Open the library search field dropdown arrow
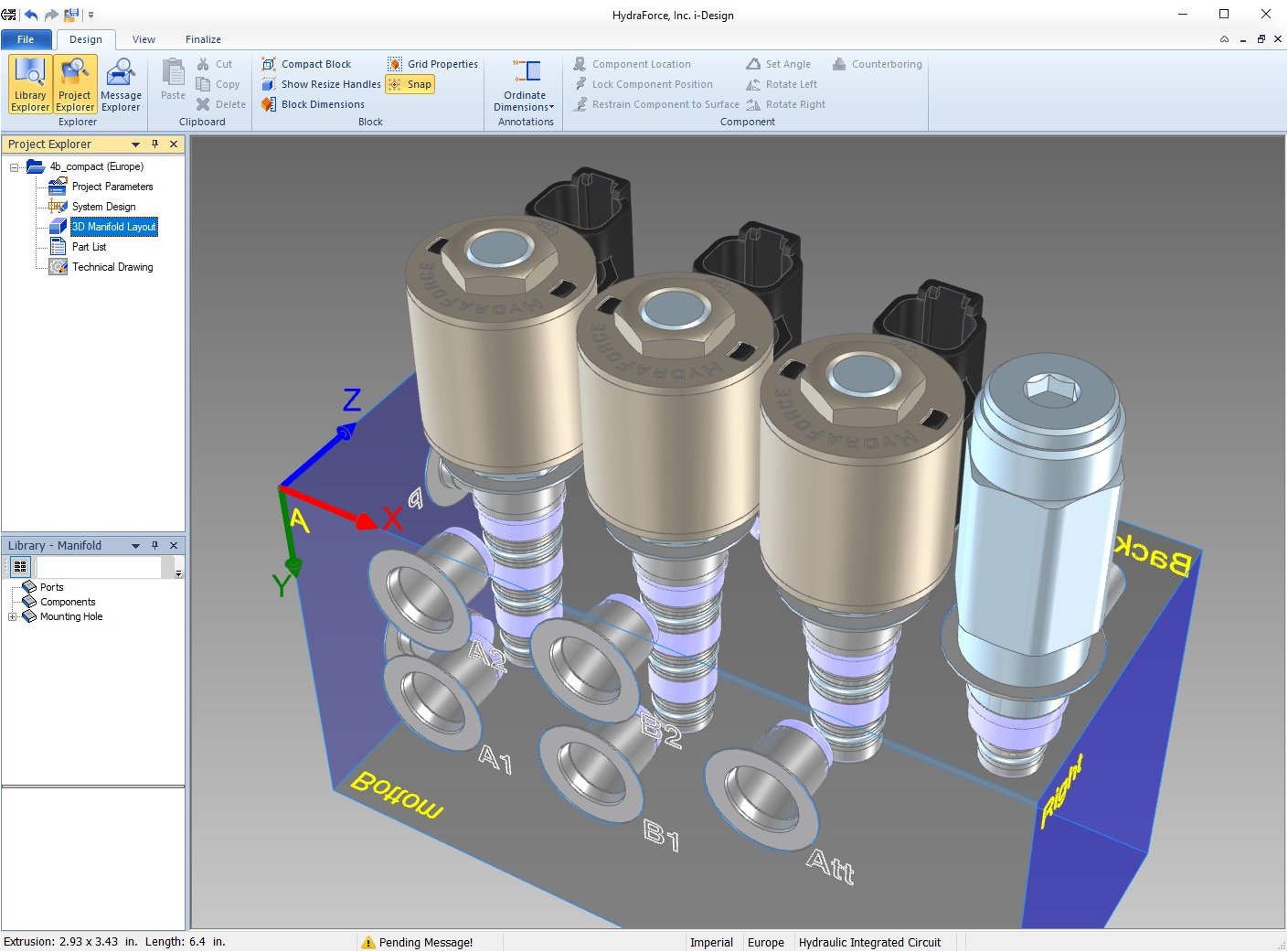1288x952 pixels. [x=178, y=572]
